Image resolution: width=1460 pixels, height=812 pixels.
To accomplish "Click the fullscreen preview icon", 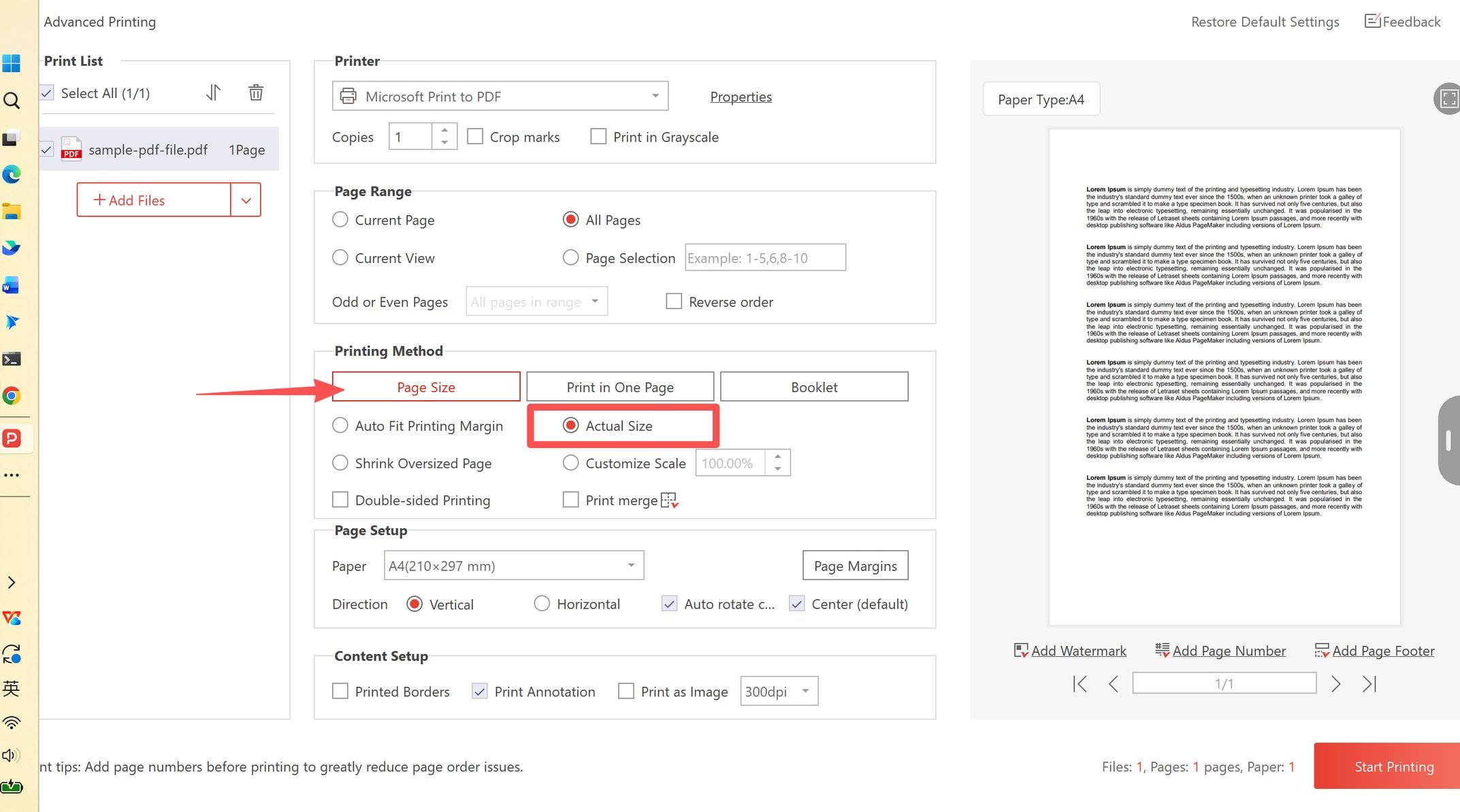I will tap(1448, 99).
